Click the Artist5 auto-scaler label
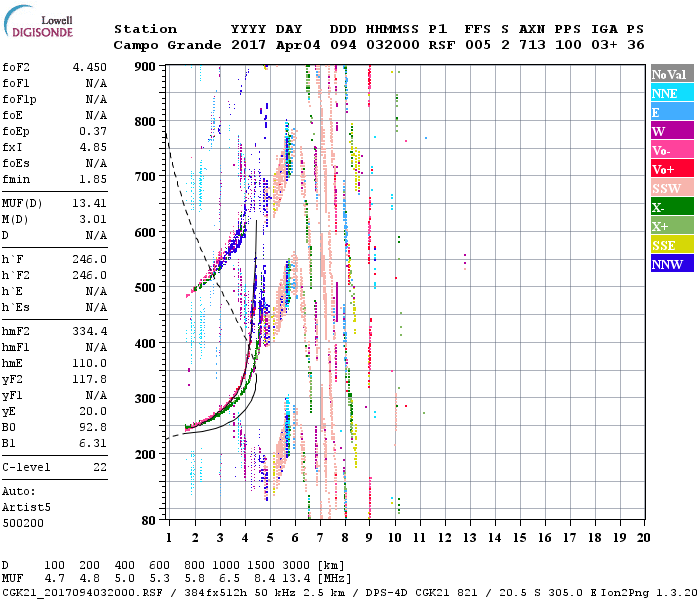The width and height of the screenshot is (700, 600). (26, 508)
